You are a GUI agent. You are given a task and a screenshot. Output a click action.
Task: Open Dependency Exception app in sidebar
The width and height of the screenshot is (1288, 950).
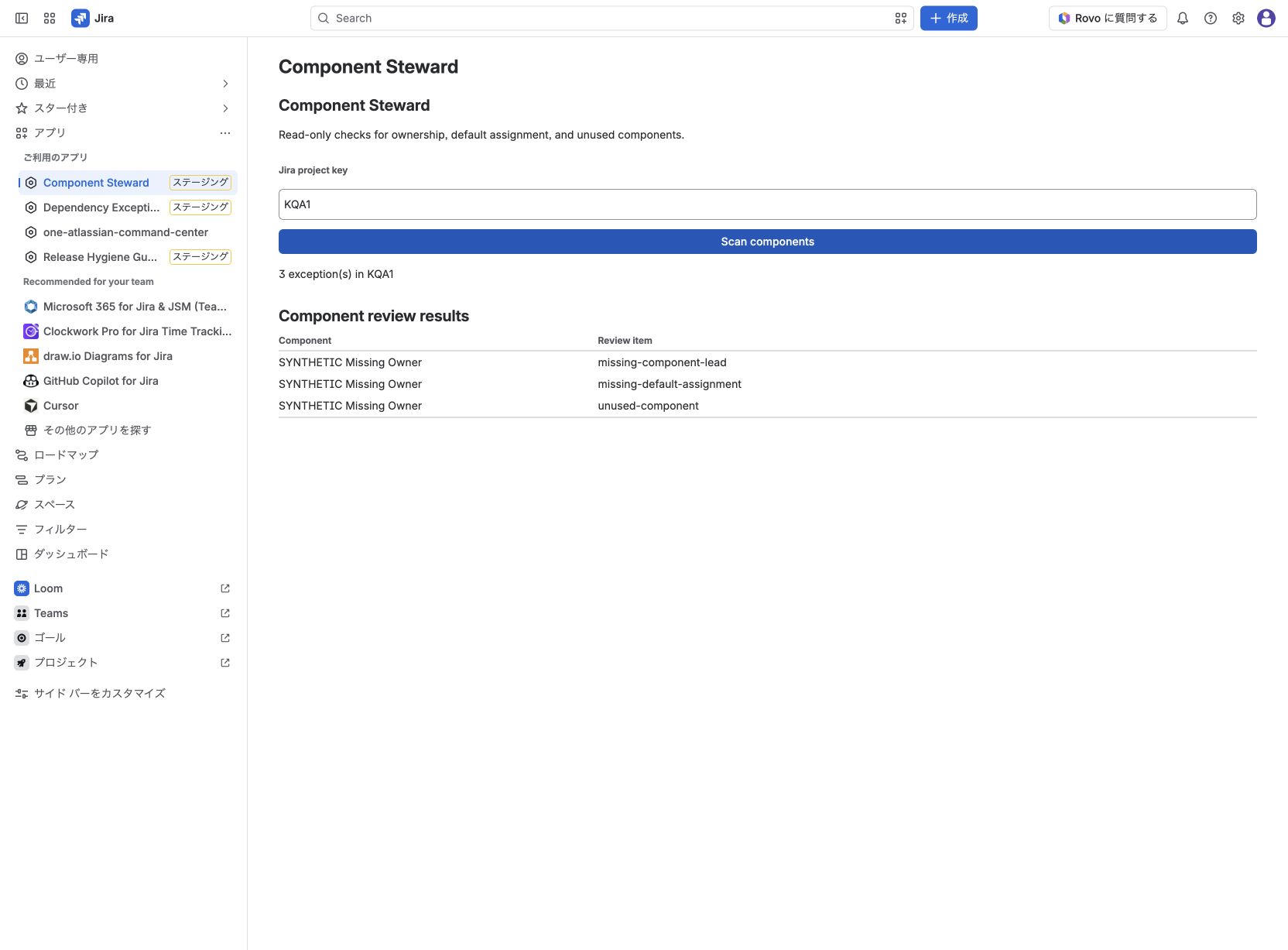128,207
